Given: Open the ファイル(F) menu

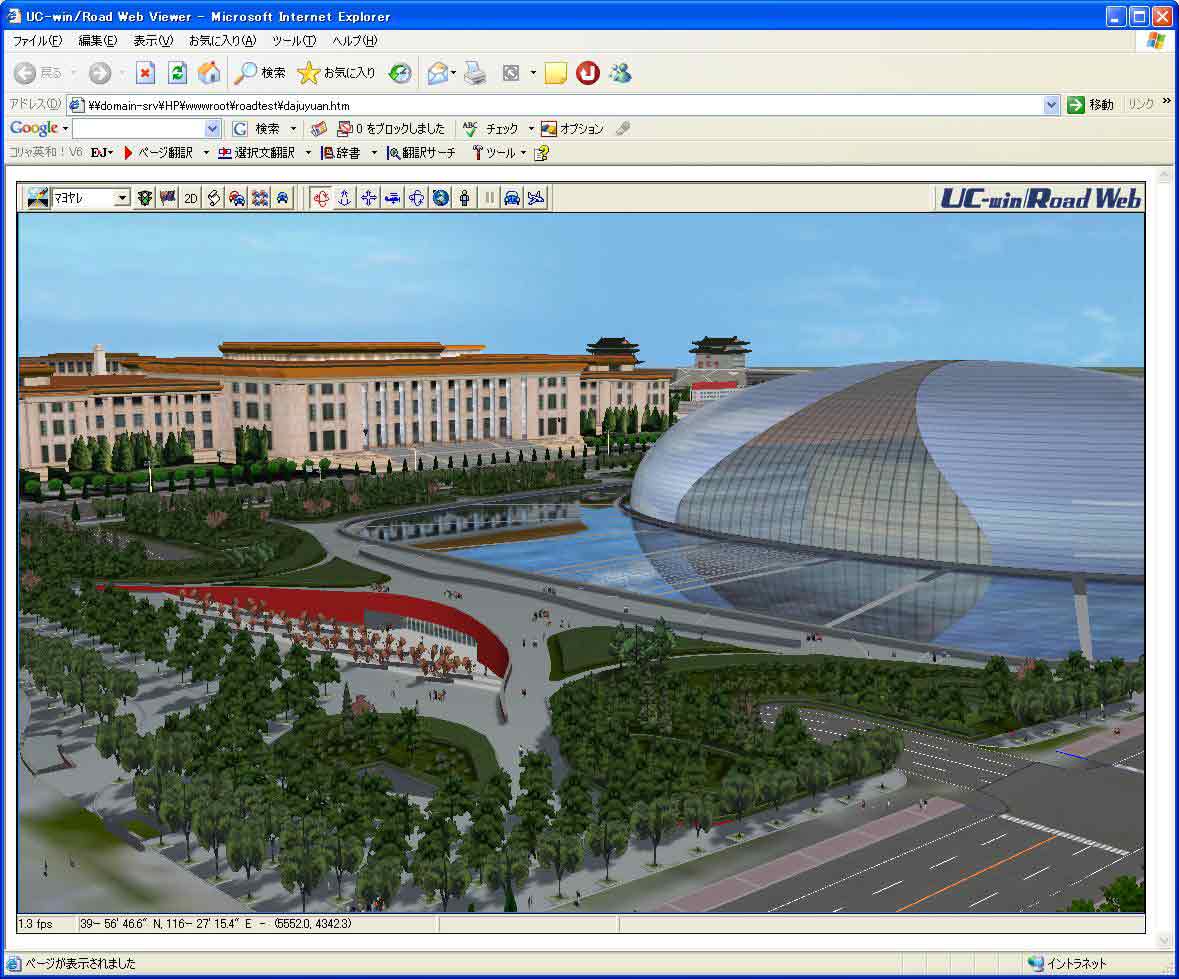Looking at the screenshot, I should coord(36,41).
